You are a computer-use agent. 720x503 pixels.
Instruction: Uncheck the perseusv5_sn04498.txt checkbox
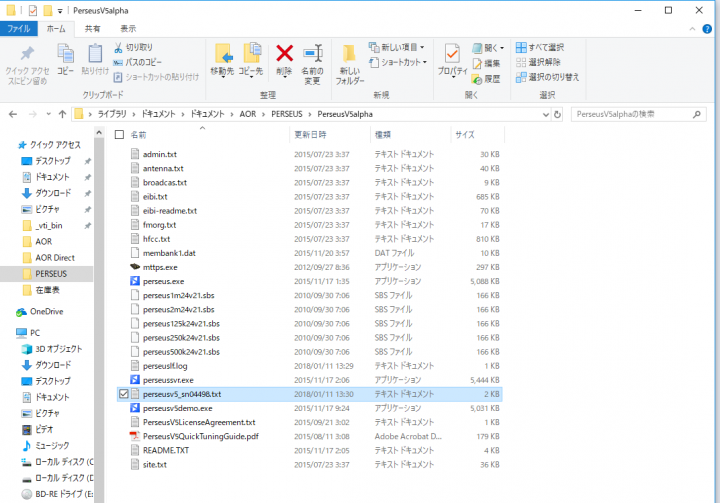[124, 394]
